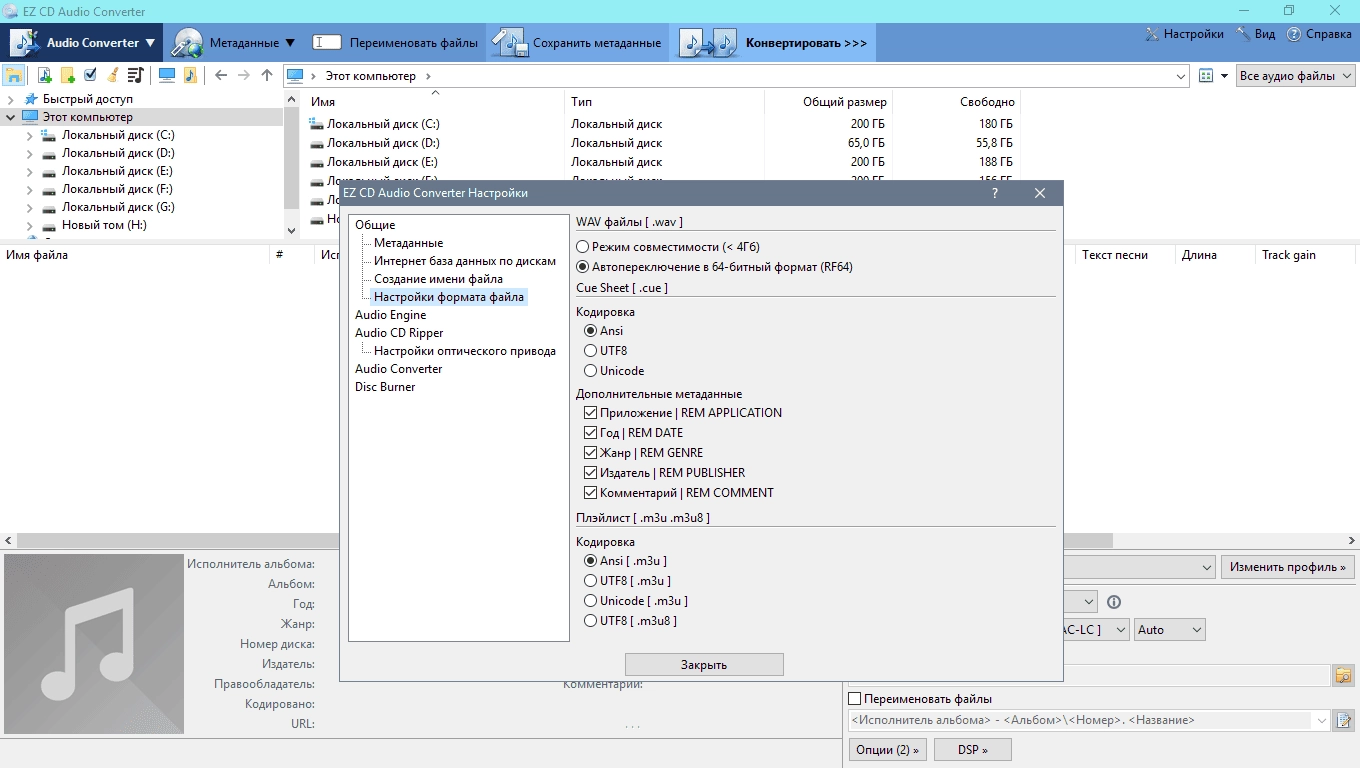Select Disc Burner settings category
This screenshot has height=768, width=1360.
click(x=385, y=387)
